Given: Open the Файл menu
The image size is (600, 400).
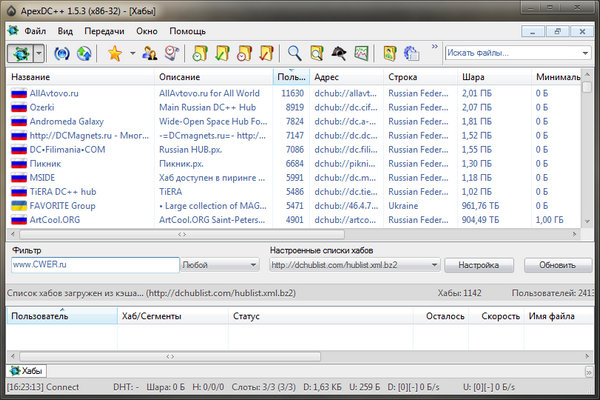Looking at the screenshot, I should 35,31.
